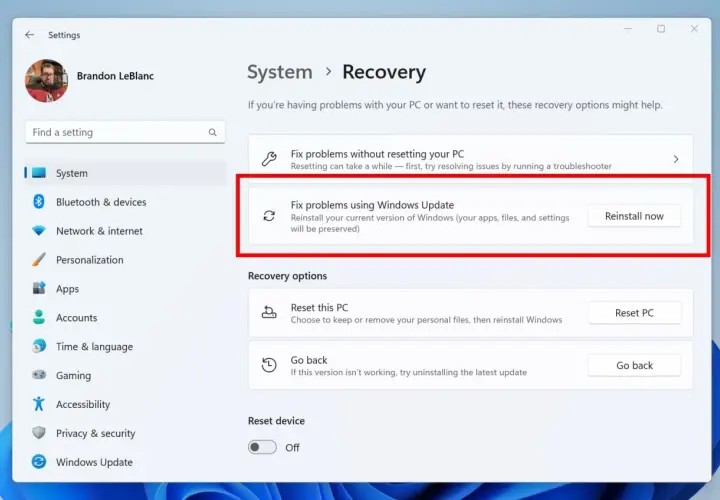
Task: Click the breadcrumb chevron separator
Action: coord(328,72)
